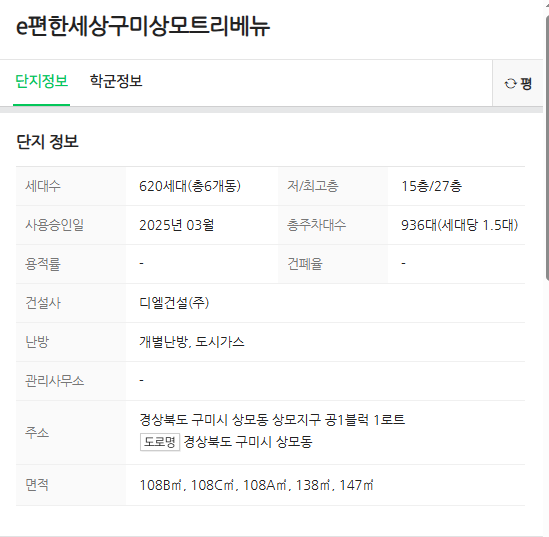The height and width of the screenshot is (537, 549).
Task: Open the 학군정보 tab
Action: tap(116, 81)
